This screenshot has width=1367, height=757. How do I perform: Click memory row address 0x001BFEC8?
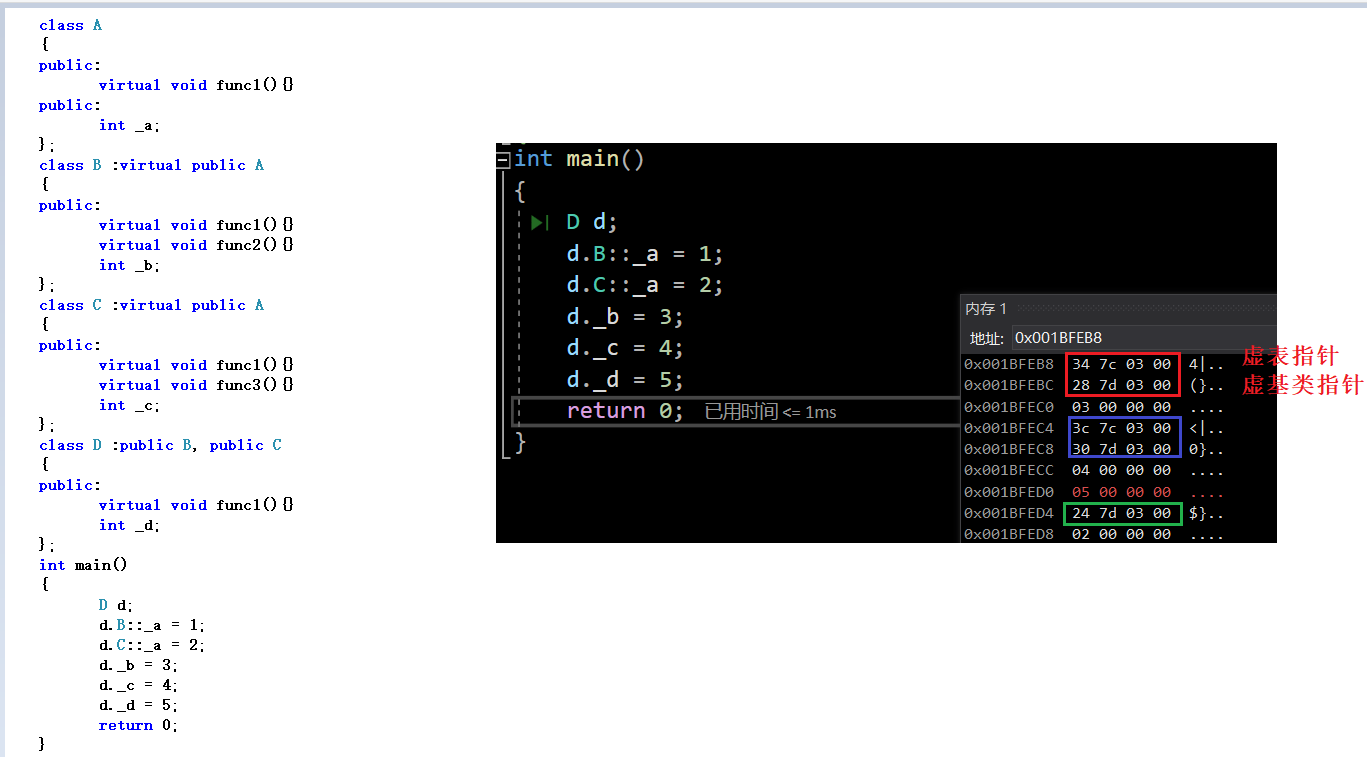pyautogui.click(x=1009, y=449)
